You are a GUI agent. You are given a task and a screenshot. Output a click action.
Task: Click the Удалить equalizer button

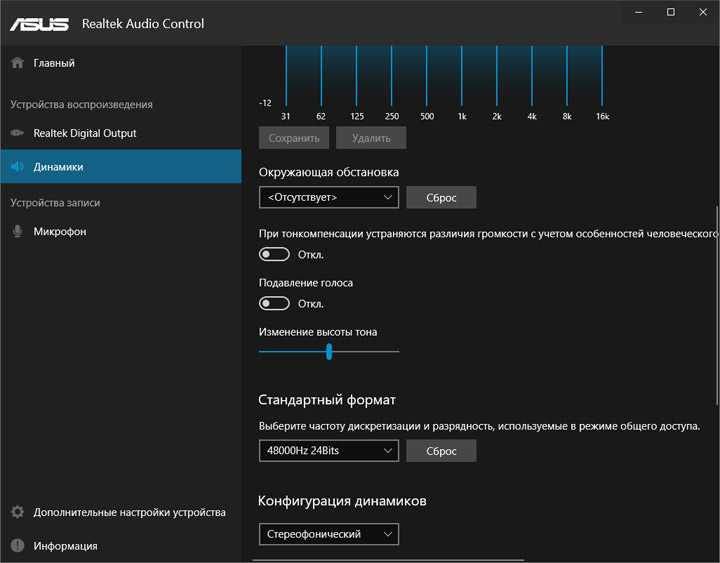coord(371,138)
